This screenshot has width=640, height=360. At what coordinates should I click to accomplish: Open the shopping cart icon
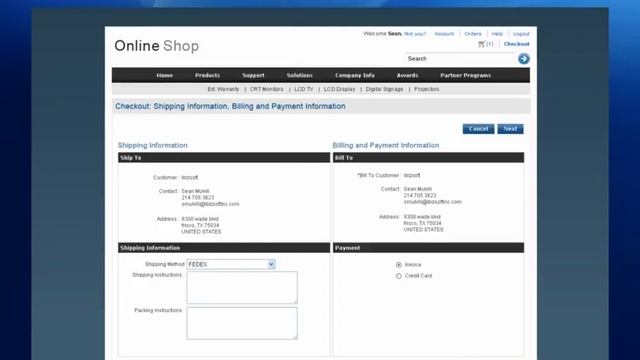482,44
